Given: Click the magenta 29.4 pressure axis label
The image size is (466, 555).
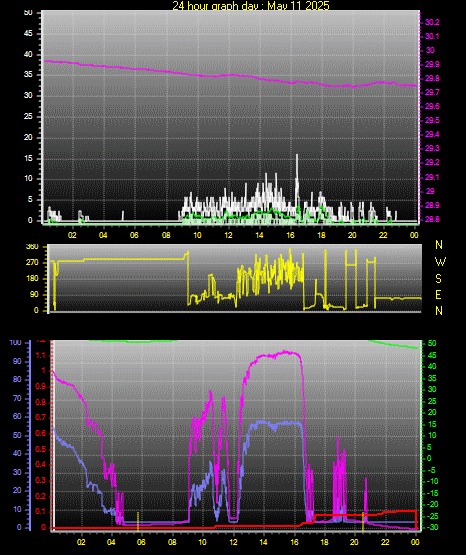Looking at the screenshot, I should [432, 135].
